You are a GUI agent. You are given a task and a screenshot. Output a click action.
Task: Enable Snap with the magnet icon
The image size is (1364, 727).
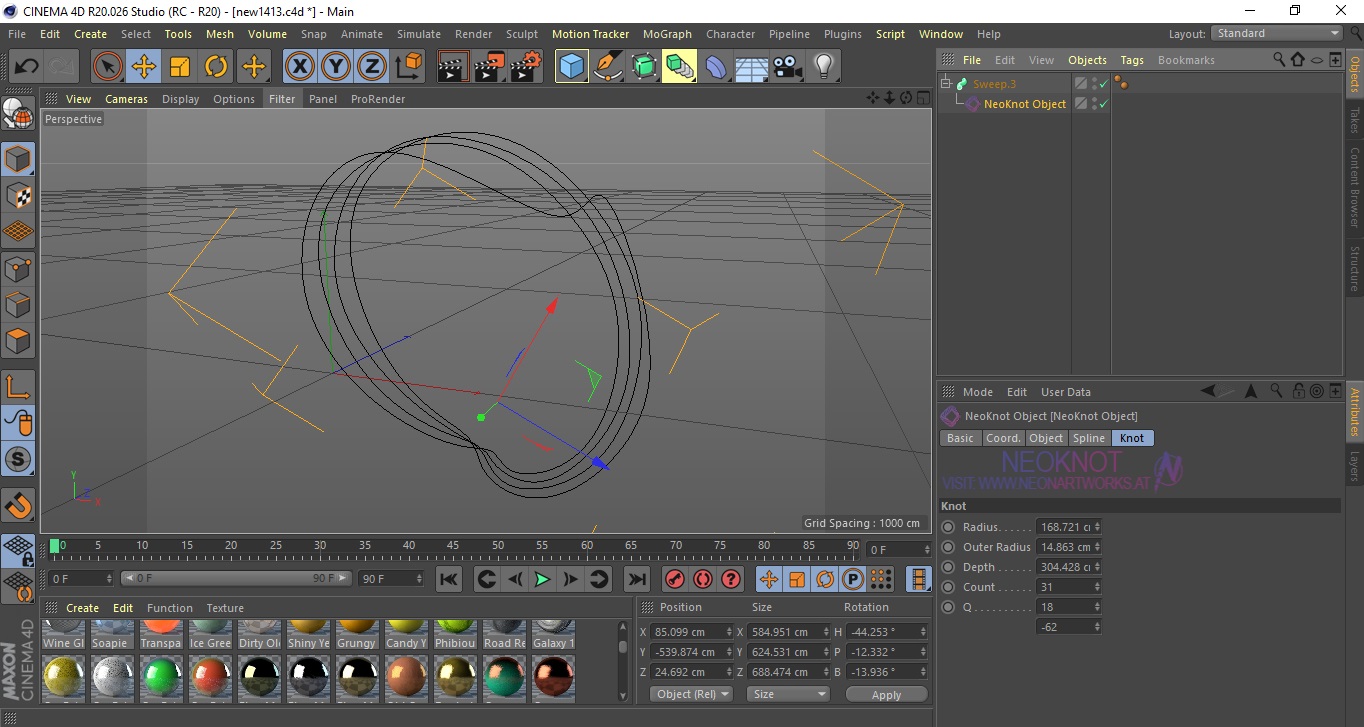(18, 506)
